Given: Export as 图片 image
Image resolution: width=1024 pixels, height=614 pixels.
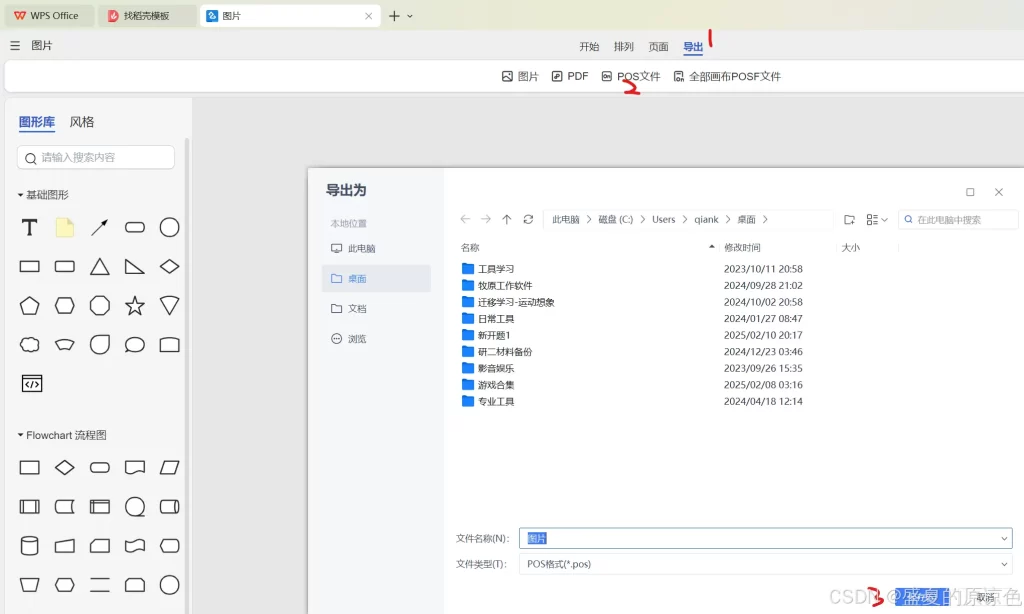Looking at the screenshot, I should pos(520,75).
